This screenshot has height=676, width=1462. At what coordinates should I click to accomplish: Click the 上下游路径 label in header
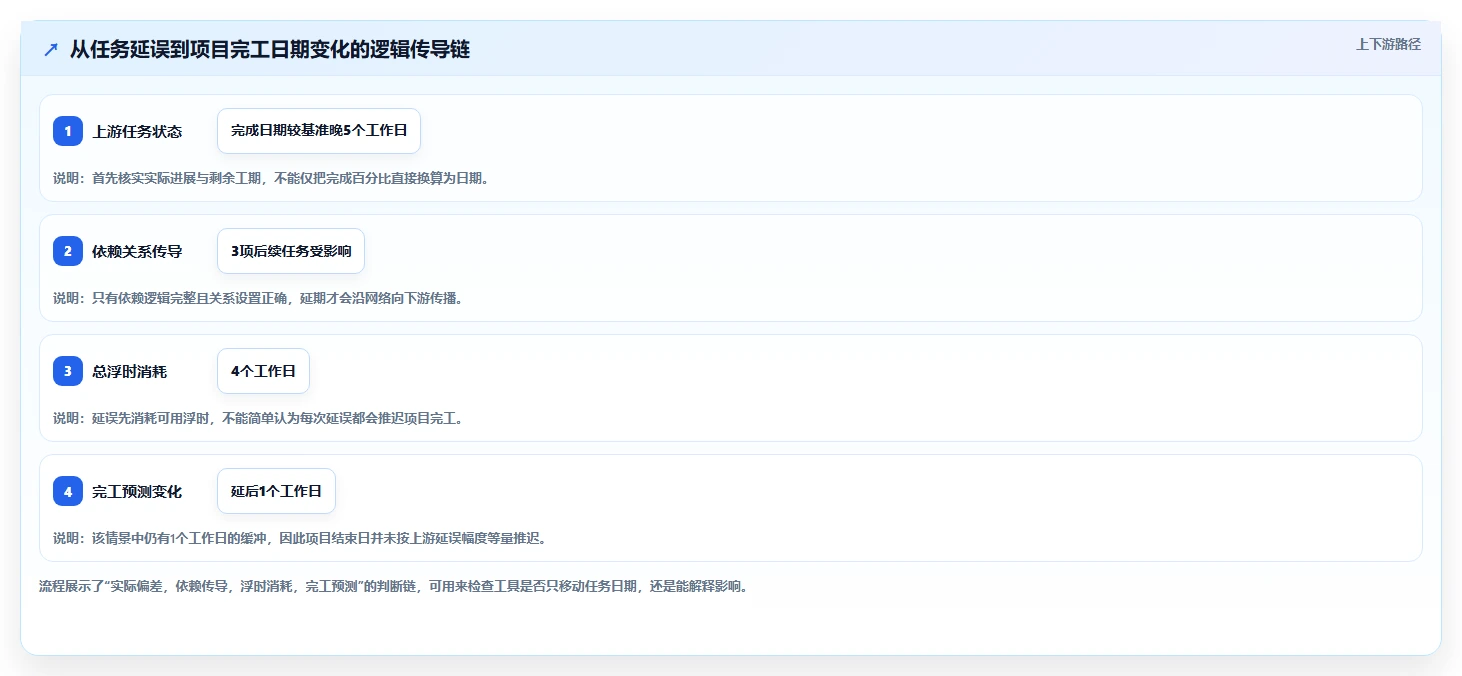1388,44
